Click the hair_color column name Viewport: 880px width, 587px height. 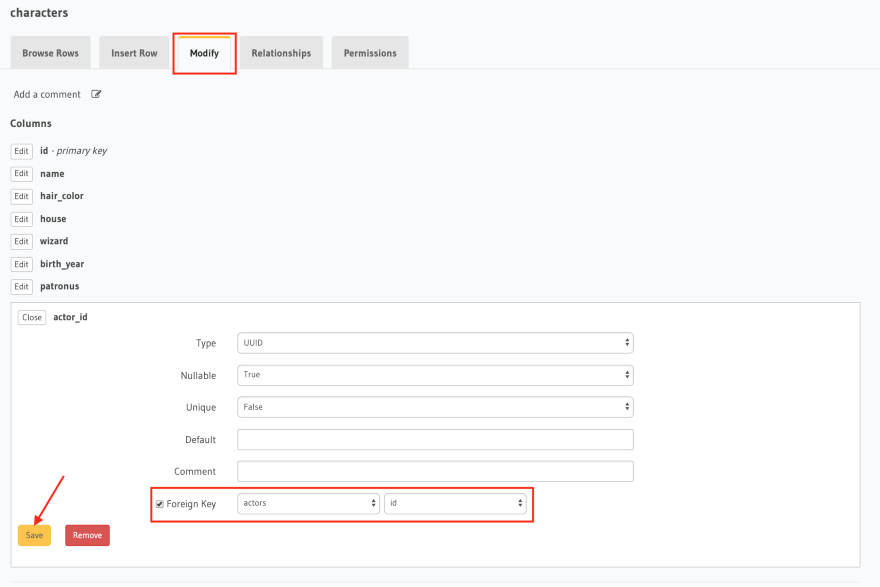pos(62,196)
